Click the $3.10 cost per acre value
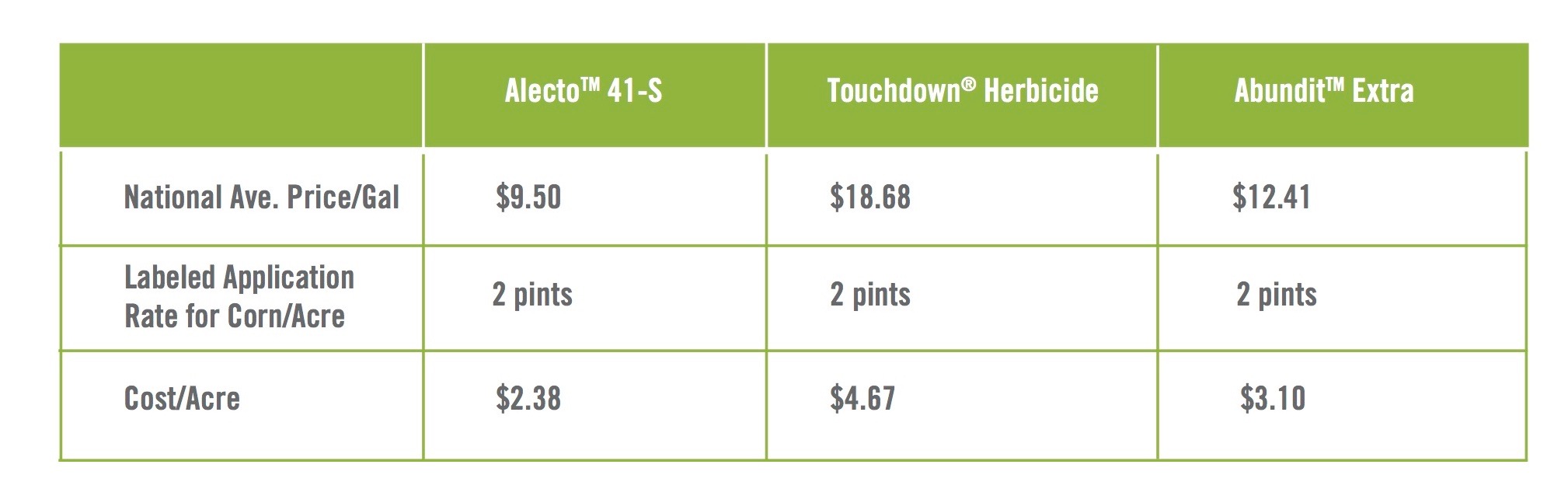This screenshot has height=489, width=1568. click(1273, 398)
